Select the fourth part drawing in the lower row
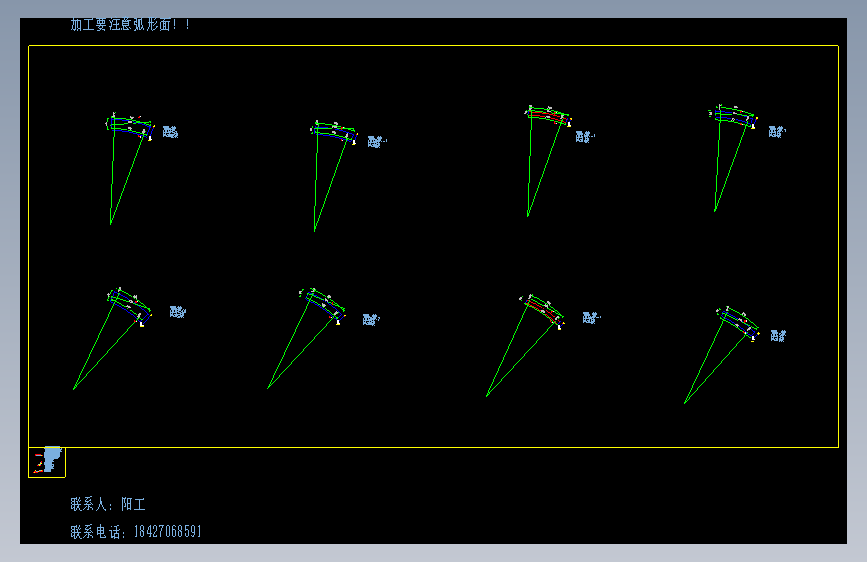 [722, 355]
